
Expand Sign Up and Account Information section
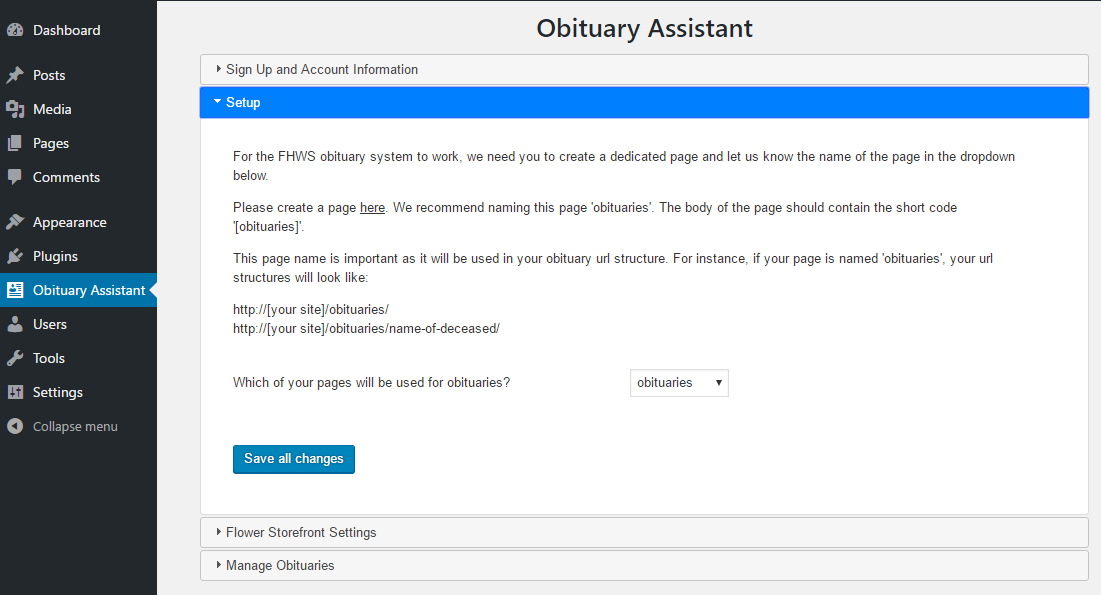322,70
